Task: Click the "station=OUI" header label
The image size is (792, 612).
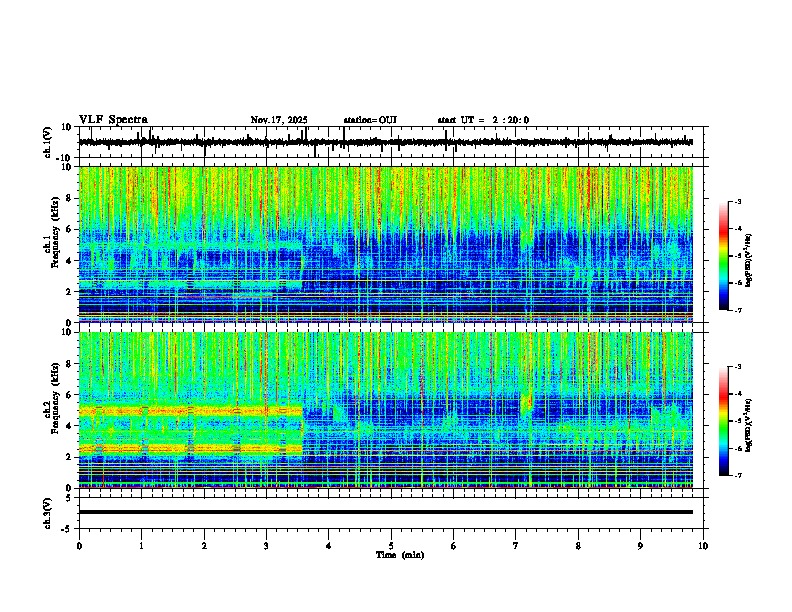Action: coord(370,120)
